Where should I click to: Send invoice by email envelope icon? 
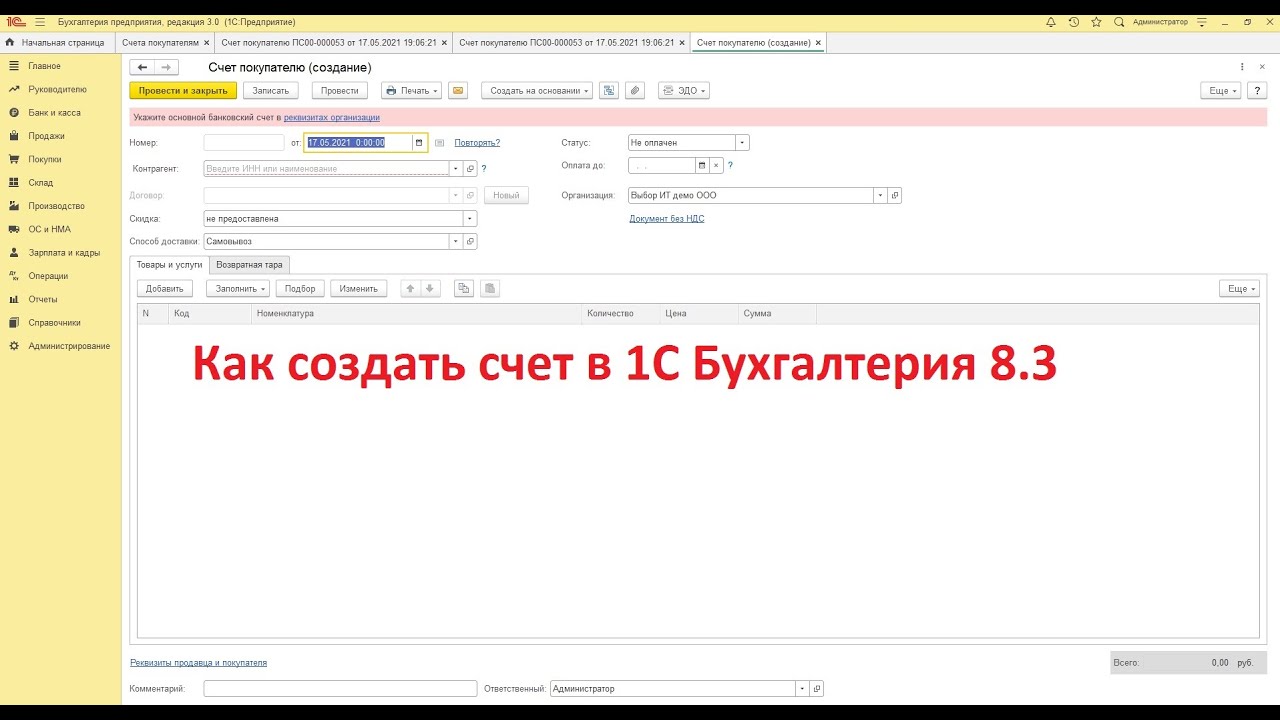tap(458, 90)
